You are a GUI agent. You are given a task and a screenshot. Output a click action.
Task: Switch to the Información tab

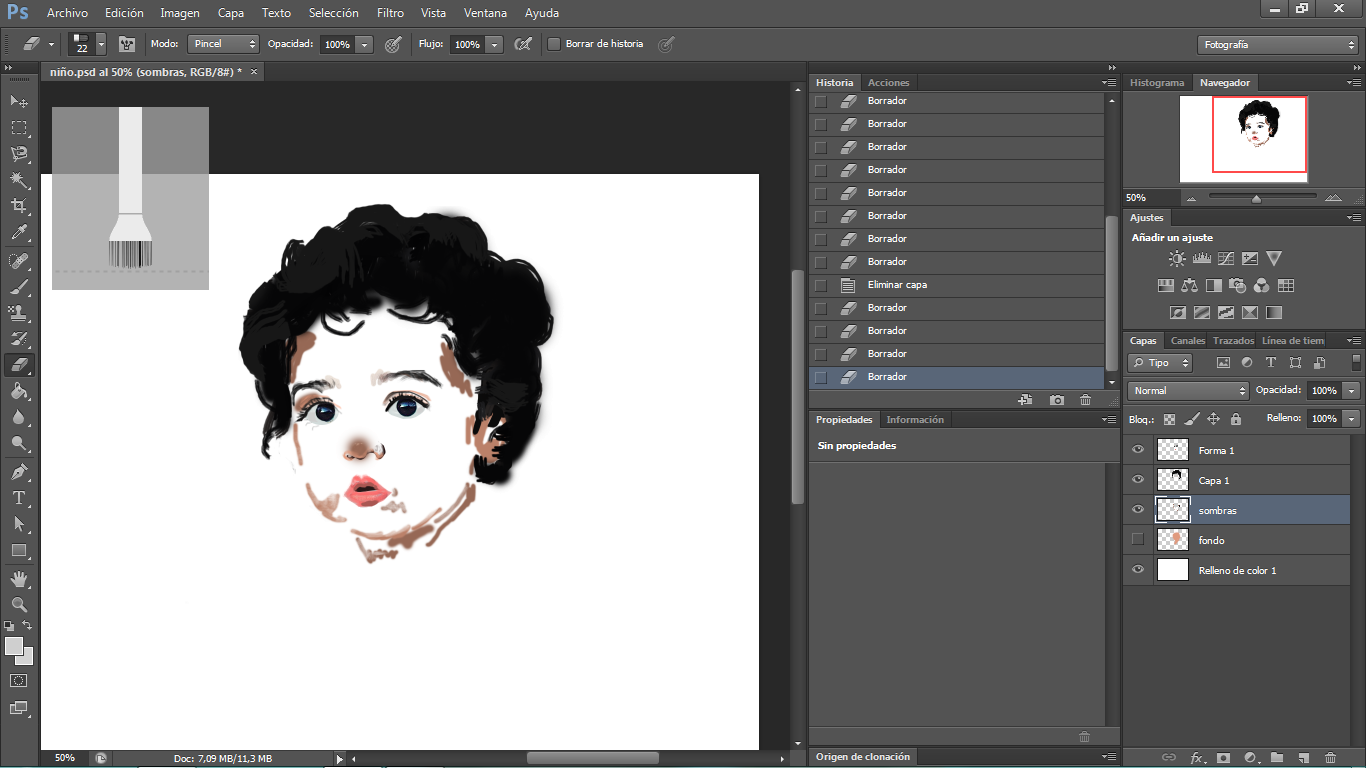pyautogui.click(x=914, y=420)
